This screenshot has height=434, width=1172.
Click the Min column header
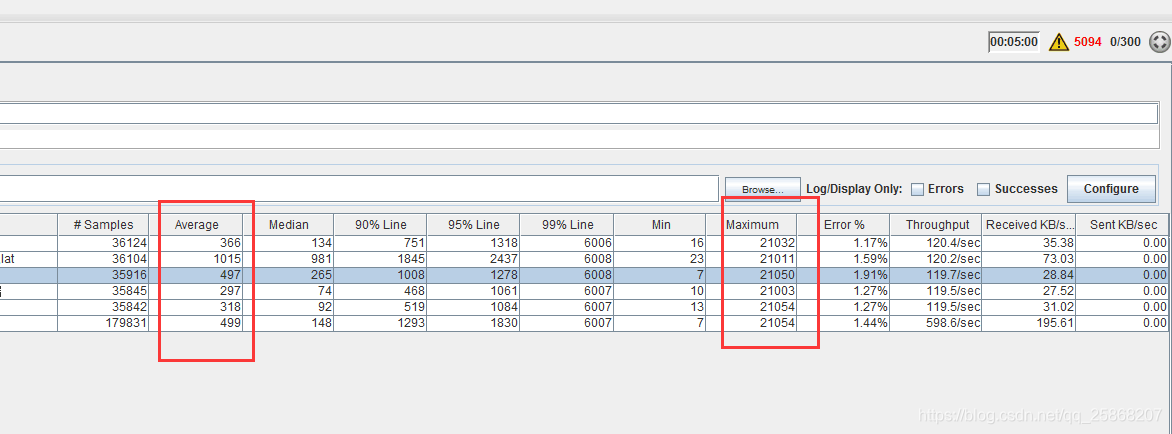[661, 224]
